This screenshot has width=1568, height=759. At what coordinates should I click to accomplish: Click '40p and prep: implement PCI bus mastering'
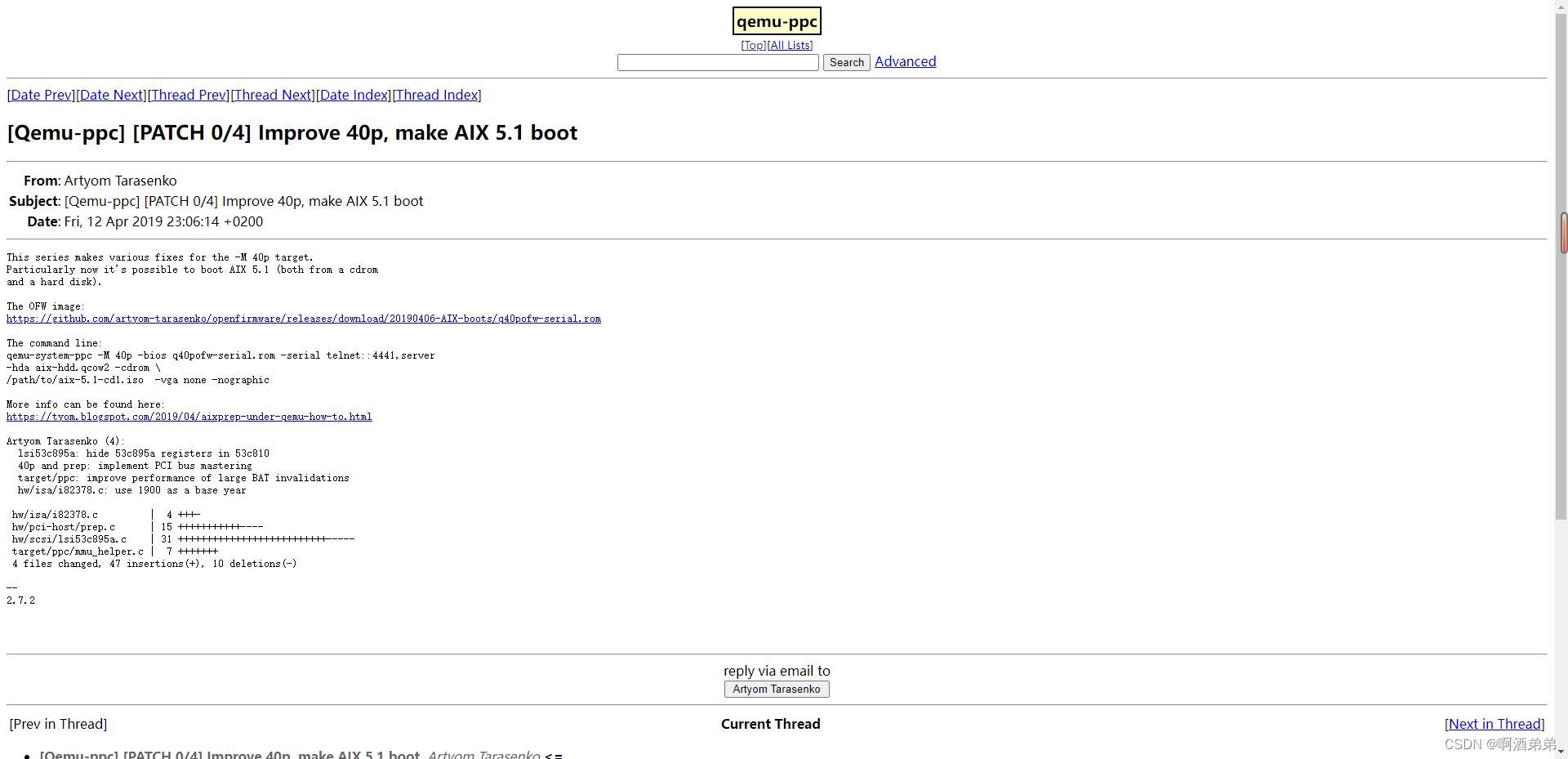click(135, 467)
